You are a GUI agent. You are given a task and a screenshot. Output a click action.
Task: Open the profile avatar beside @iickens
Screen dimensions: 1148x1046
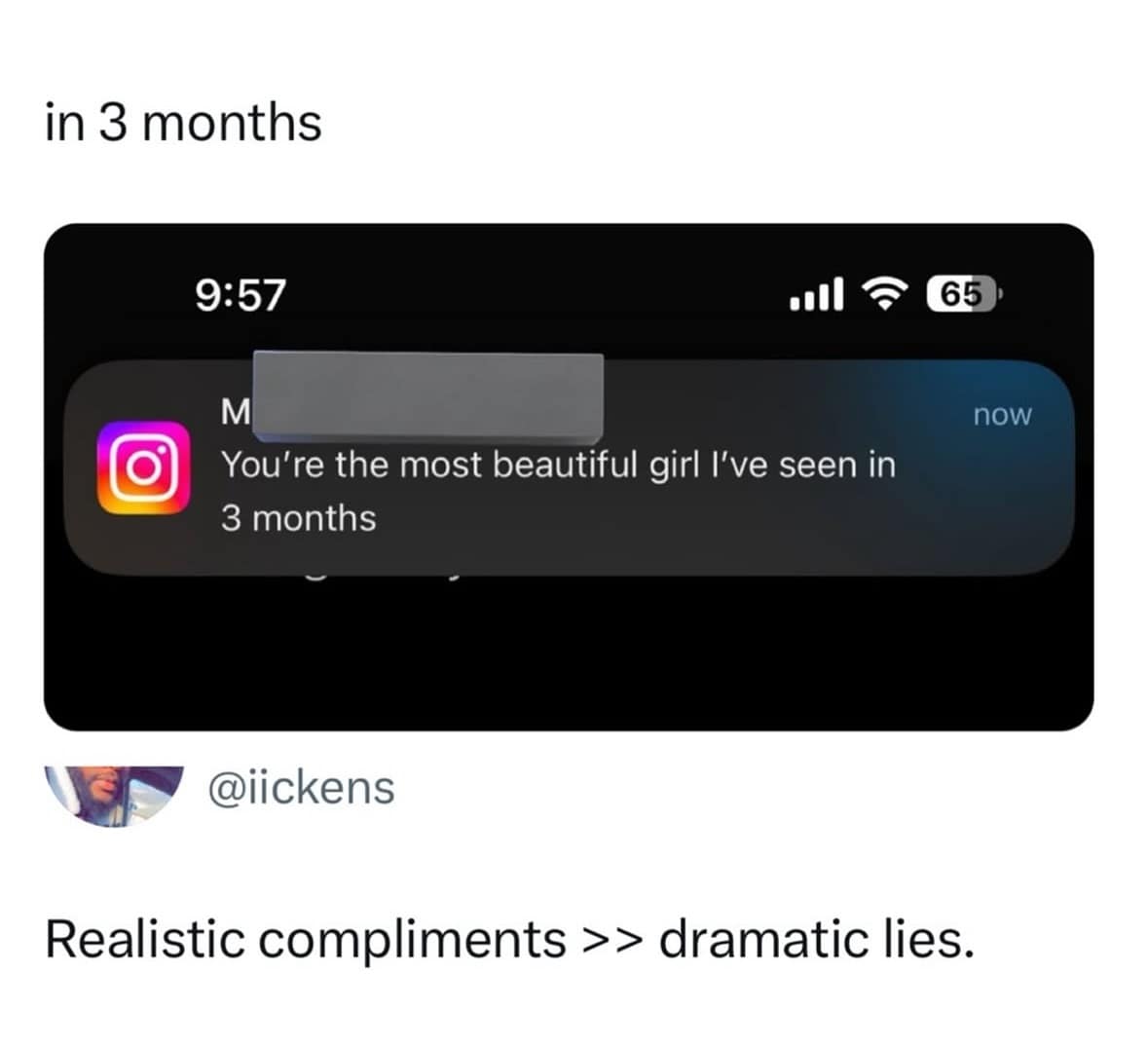coord(115,793)
